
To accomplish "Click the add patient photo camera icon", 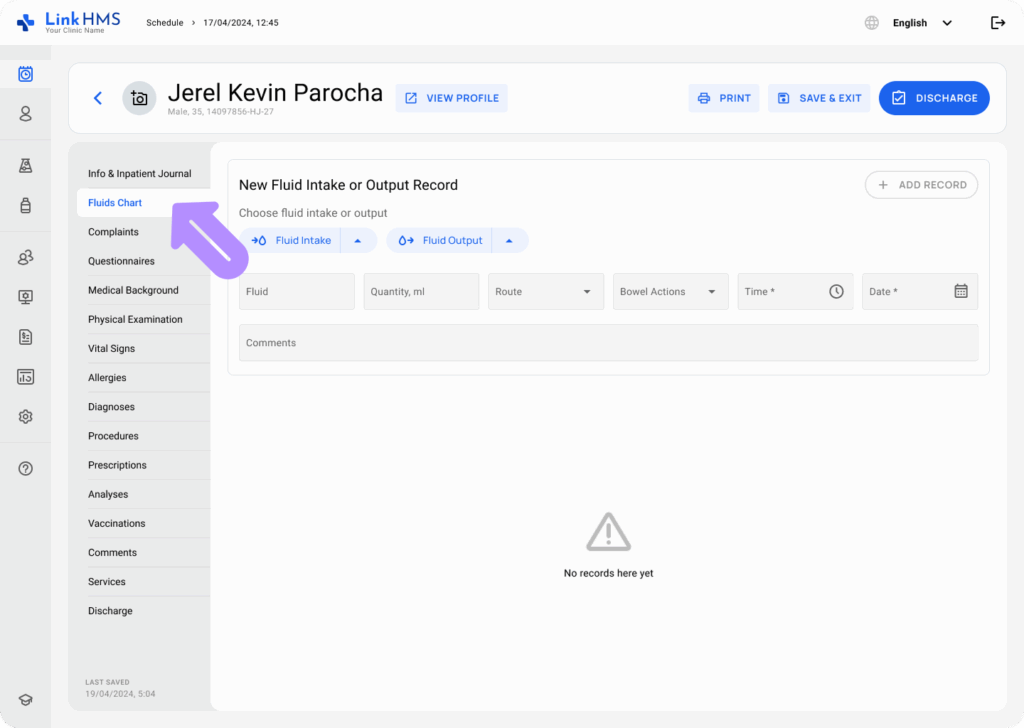I will click(x=139, y=98).
